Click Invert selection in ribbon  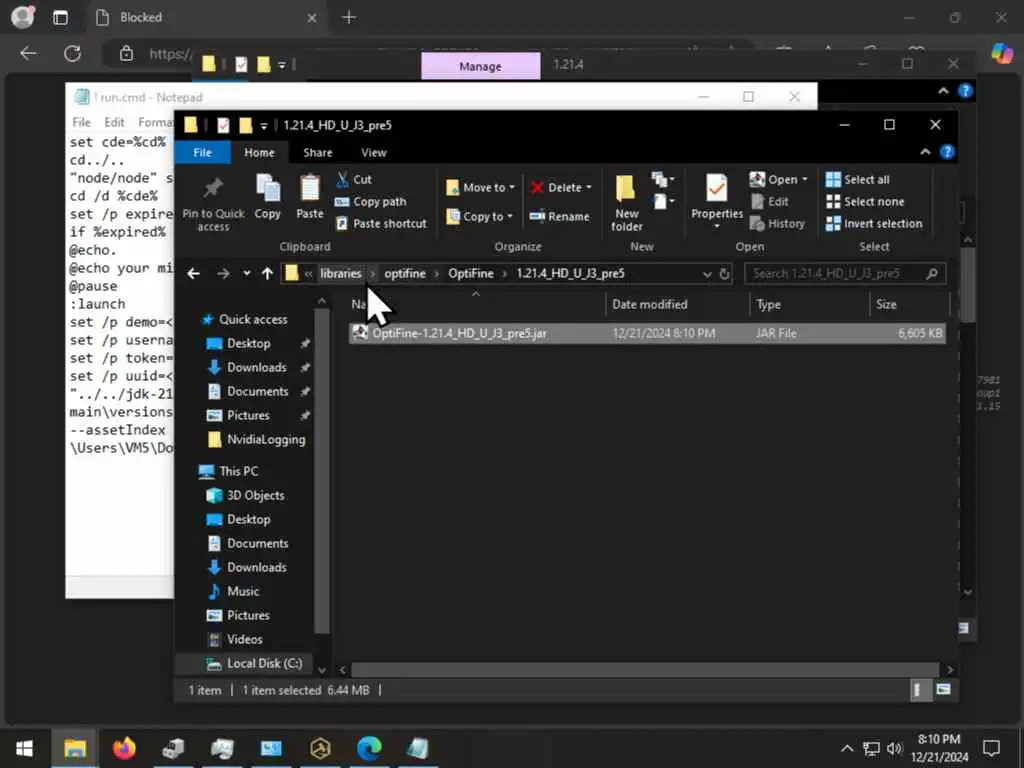[x=874, y=223]
